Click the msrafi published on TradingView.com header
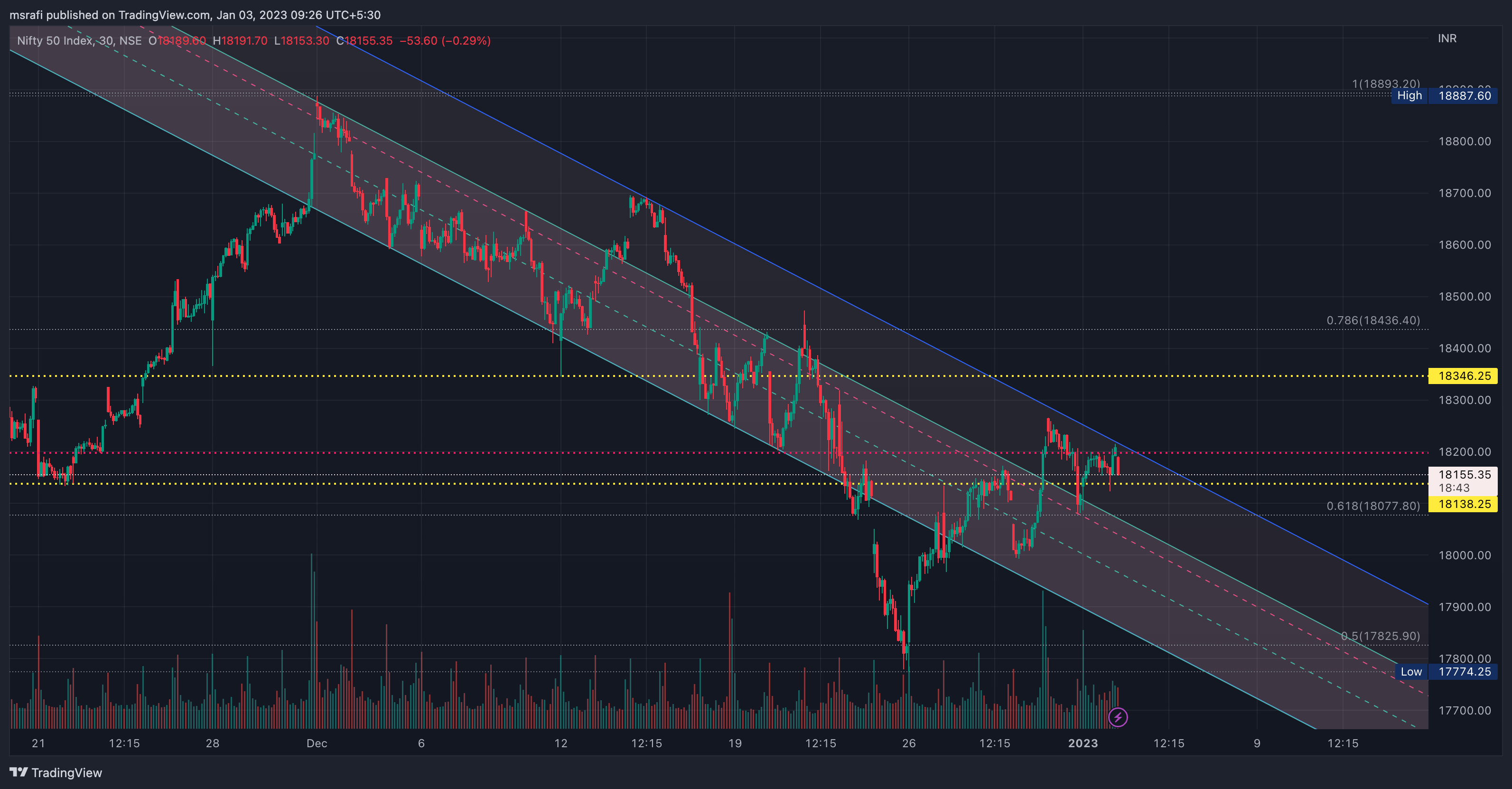 [x=195, y=15]
